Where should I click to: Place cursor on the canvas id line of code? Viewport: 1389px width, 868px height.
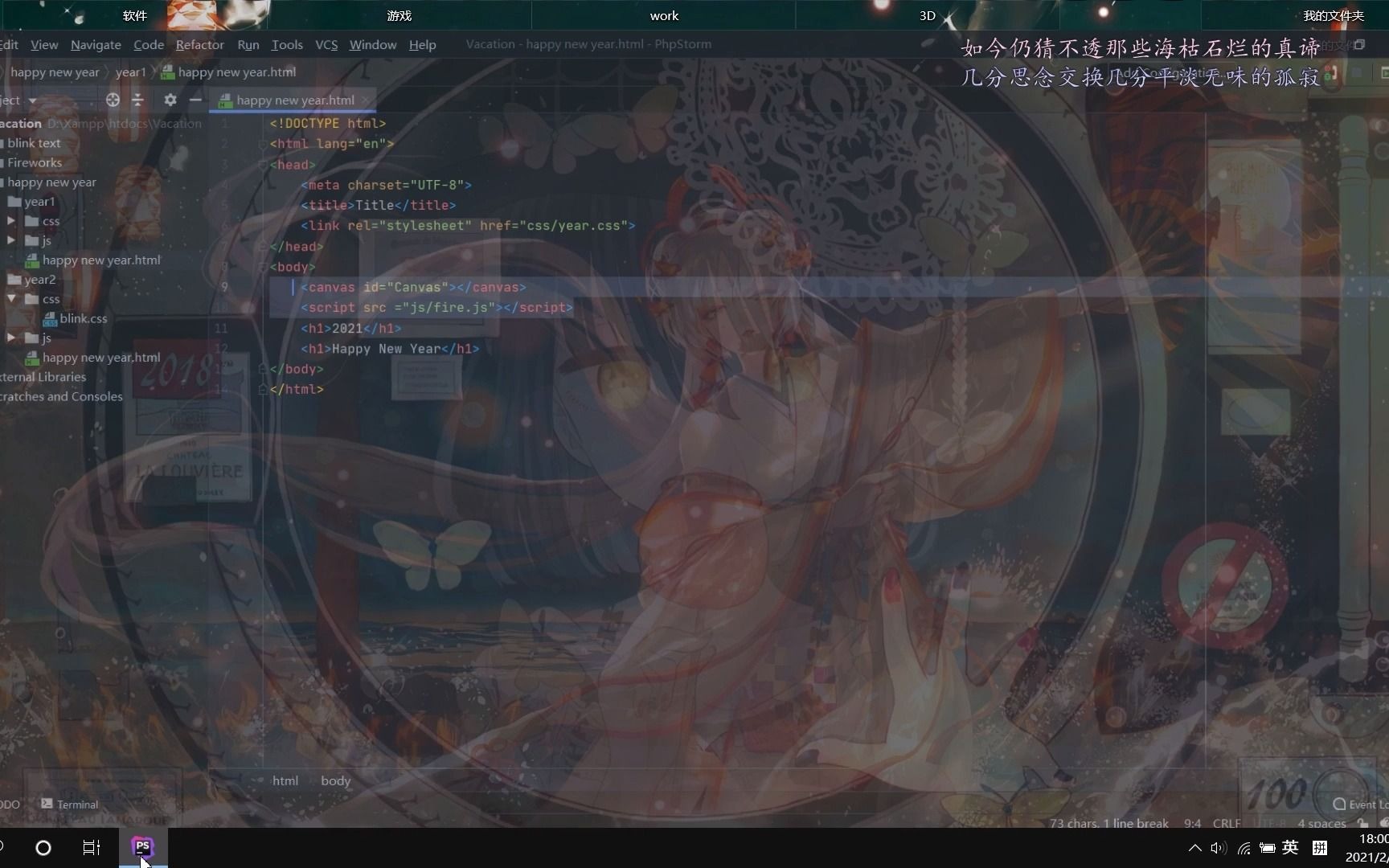coord(413,287)
